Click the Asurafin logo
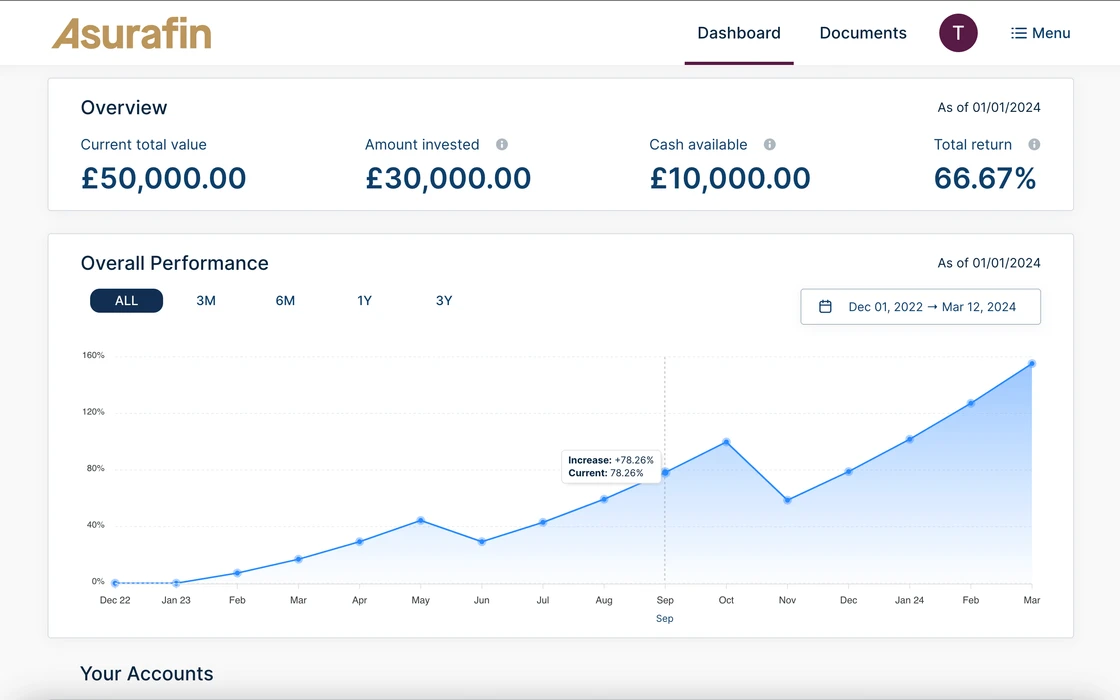Screen dimensions: 1120x700 132,34
